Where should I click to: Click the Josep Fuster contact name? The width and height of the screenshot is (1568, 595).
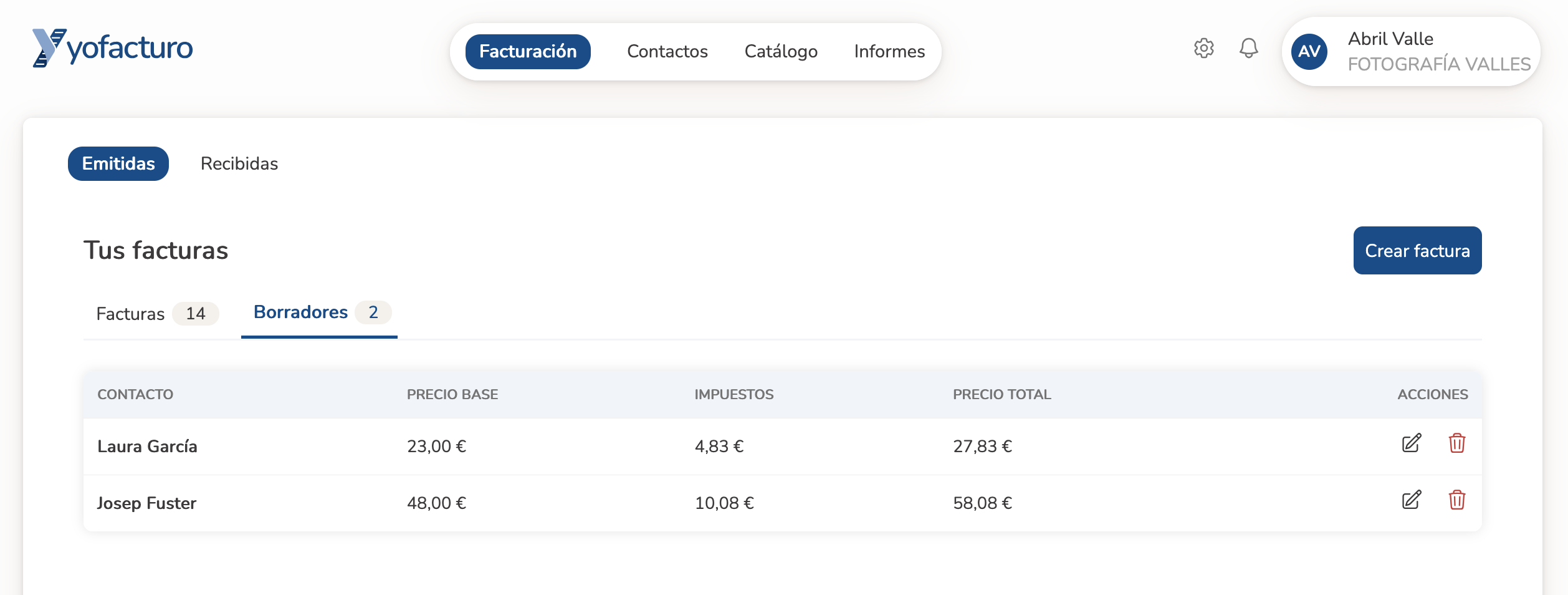[146, 503]
